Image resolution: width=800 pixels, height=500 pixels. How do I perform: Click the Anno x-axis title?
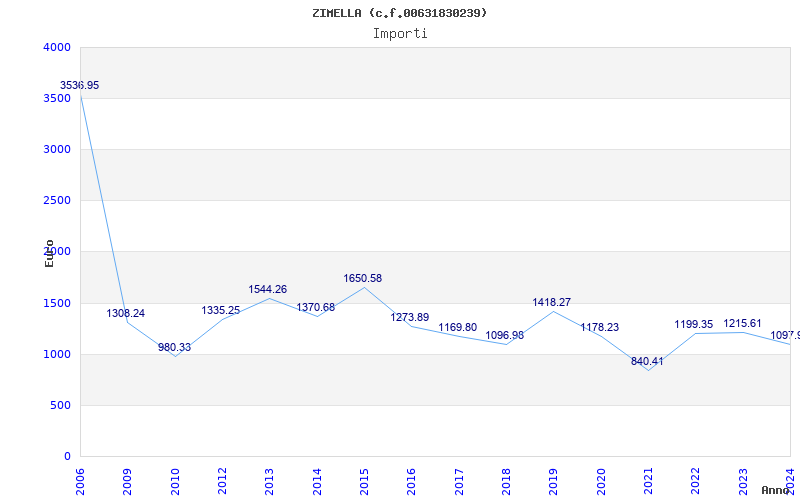pyautogui.click(x=776, y=490)
